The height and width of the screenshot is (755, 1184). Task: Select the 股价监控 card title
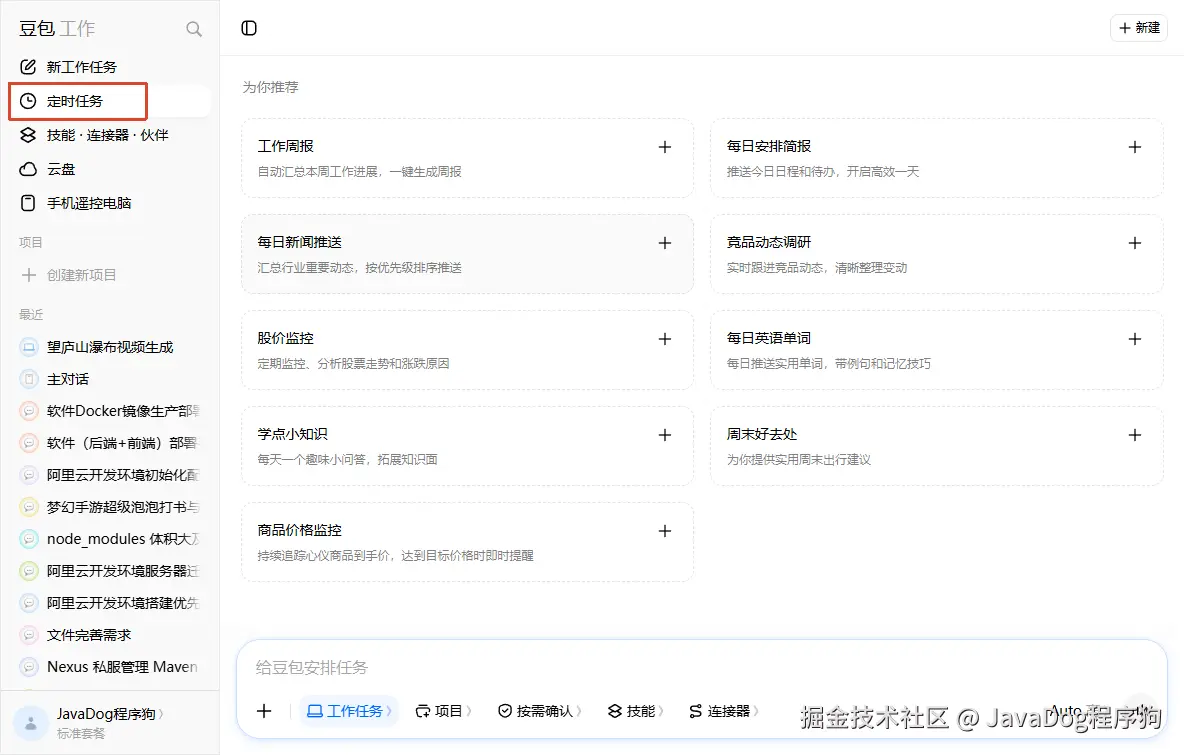[285, 338]
